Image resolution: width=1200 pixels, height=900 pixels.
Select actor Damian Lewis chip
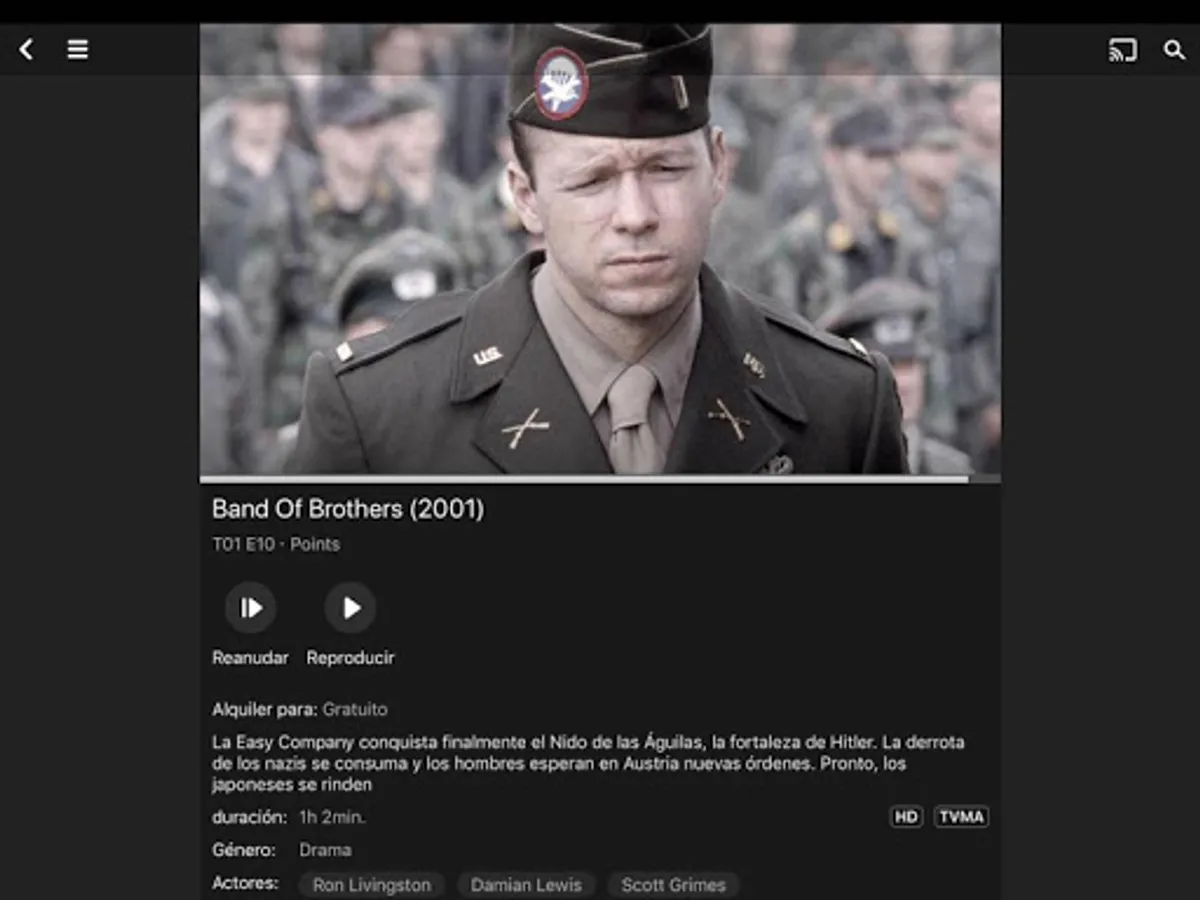coord(526,885)
